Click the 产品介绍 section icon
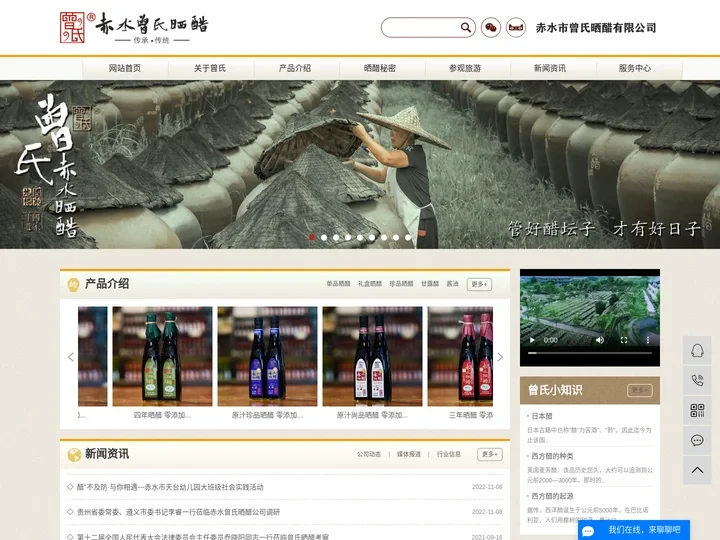720x540 pixels. (73, 285)
